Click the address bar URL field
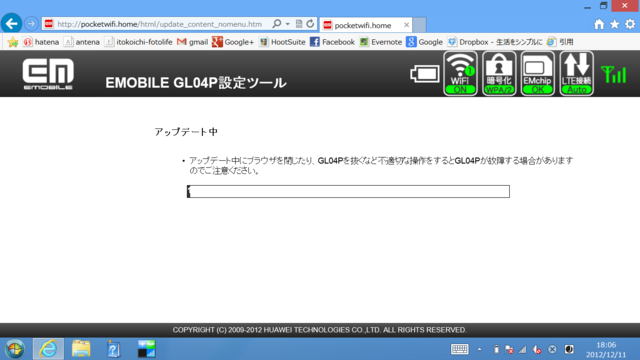The width and height of the screenshot is (640, 360). click(x=159, y=24)
